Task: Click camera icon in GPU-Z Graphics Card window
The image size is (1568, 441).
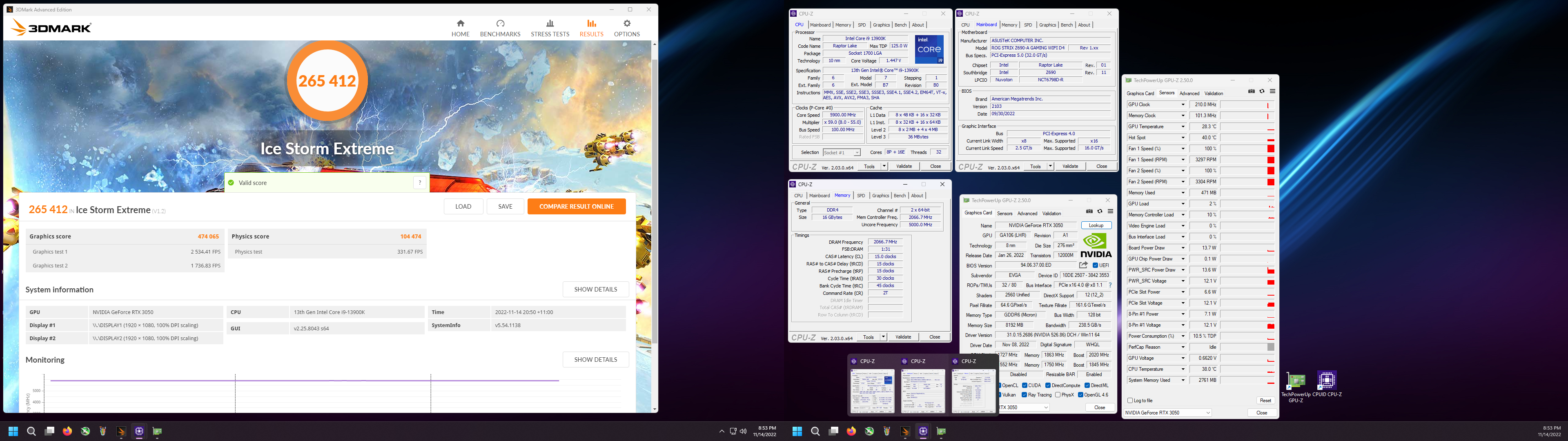Action: [x=1089, y=212]
